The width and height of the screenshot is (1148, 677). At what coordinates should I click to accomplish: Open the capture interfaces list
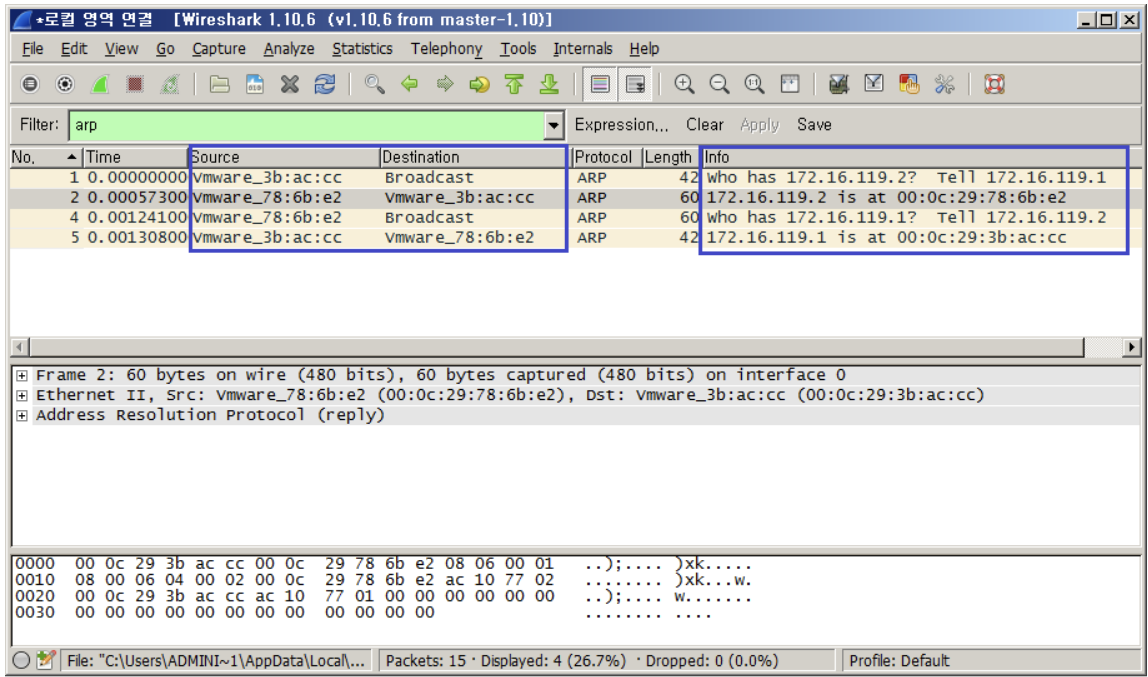point(30,84)
